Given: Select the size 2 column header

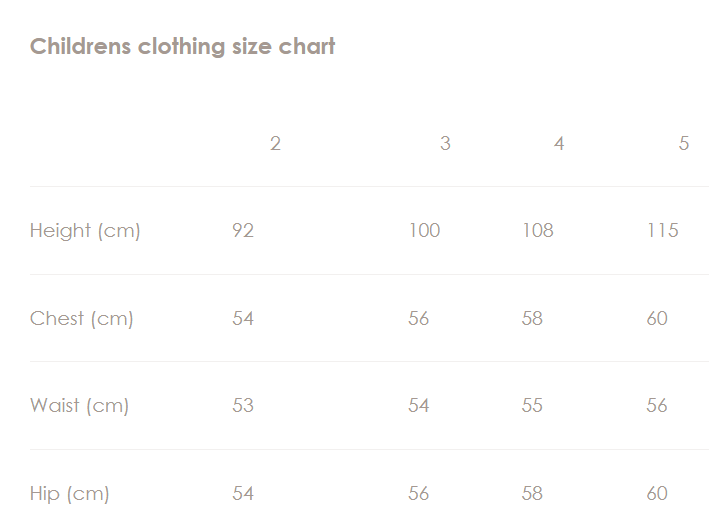Looking at the screenshot, I should tap(275, 143).
